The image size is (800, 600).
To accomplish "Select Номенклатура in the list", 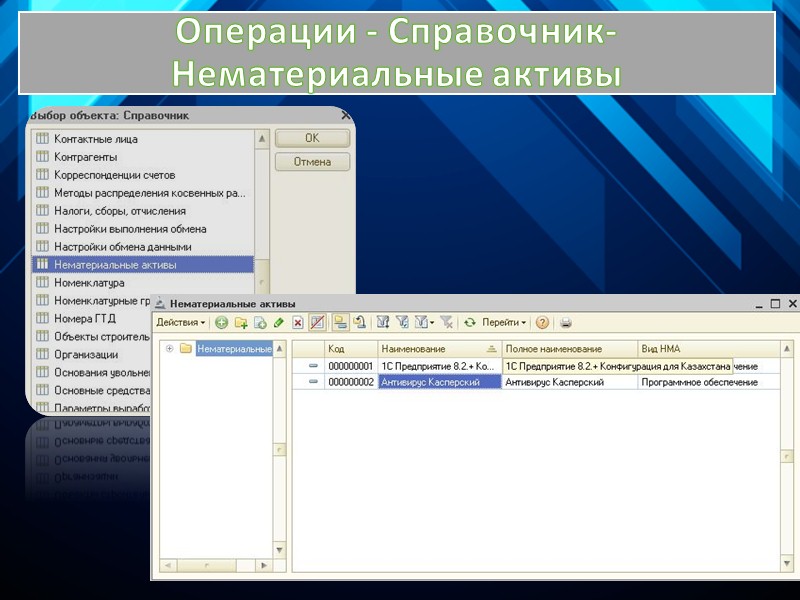I will [x=143, y=283].
